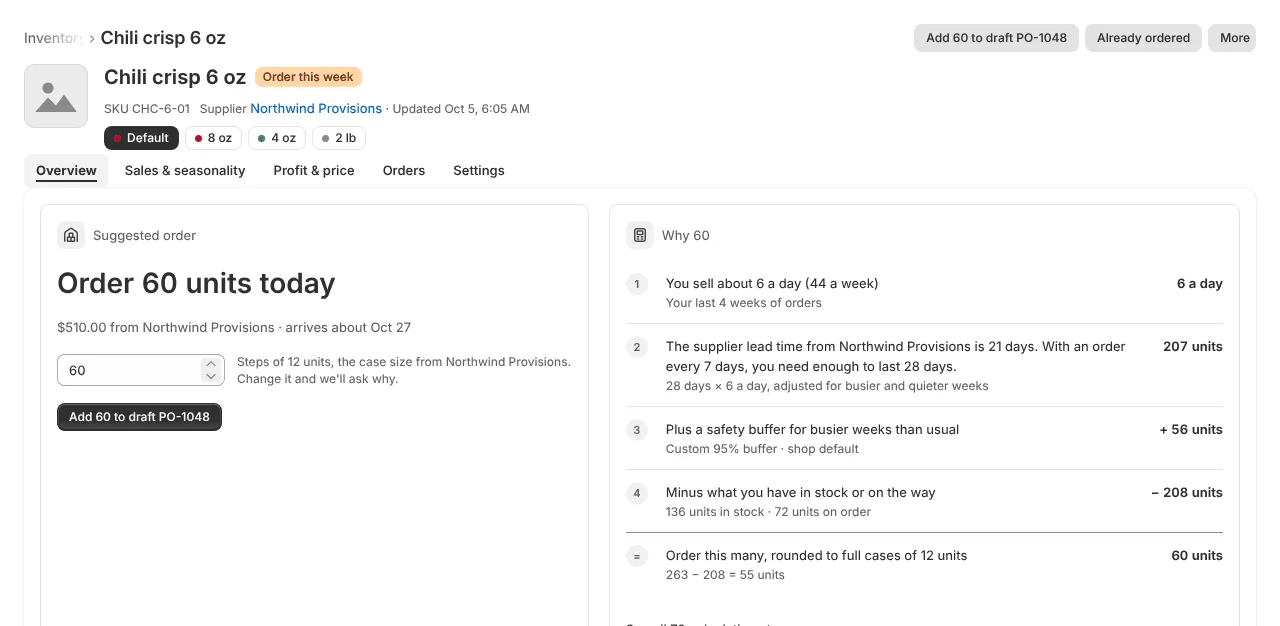Open the Northwind Provisions supplier link
Viewport: 1280px width, 626px height.
pyautogui.click(x=316, y=108)
